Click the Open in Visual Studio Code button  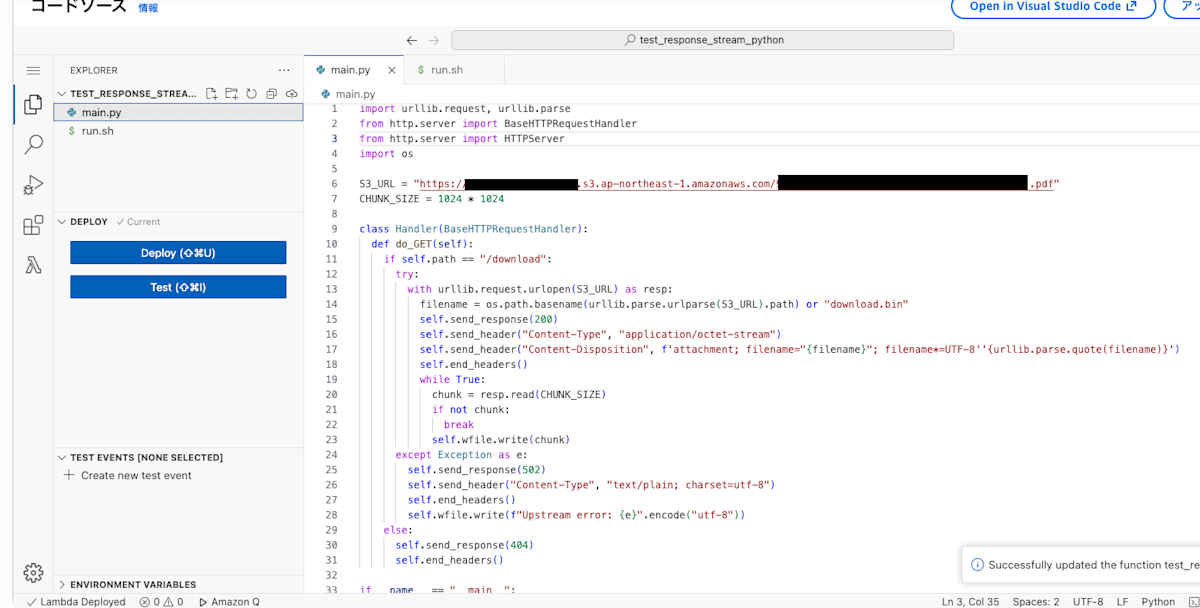1053,8
